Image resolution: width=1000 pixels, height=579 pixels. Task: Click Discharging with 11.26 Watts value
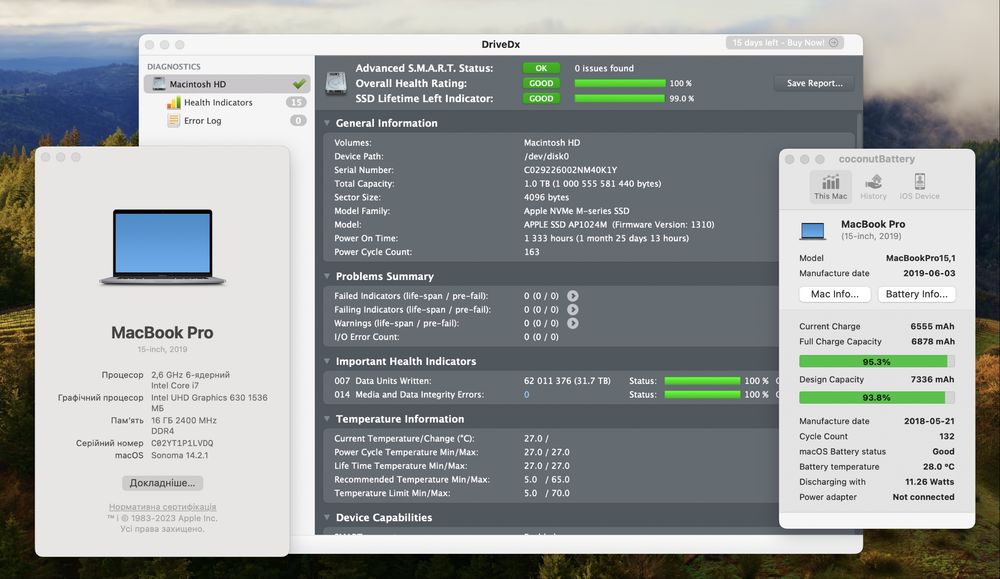pyautogui.click(x=930, y=482)
